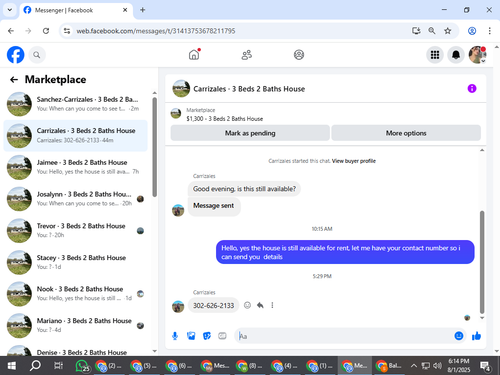Open the emoji picker in message box
Screen dimensions: 500x375
[x=459, y=336]
